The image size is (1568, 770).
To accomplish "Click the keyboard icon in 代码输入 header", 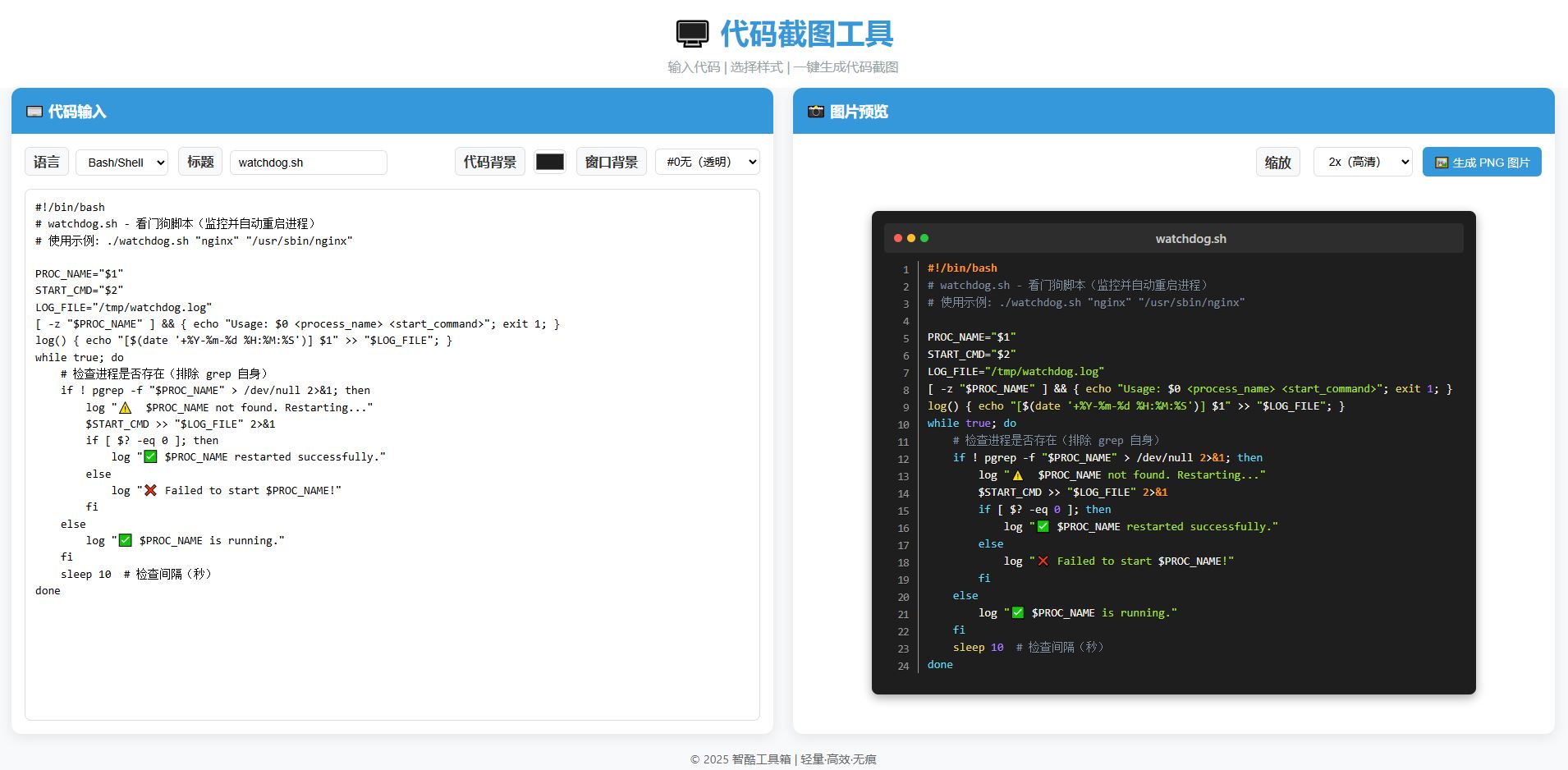I will tap(34, 112).
